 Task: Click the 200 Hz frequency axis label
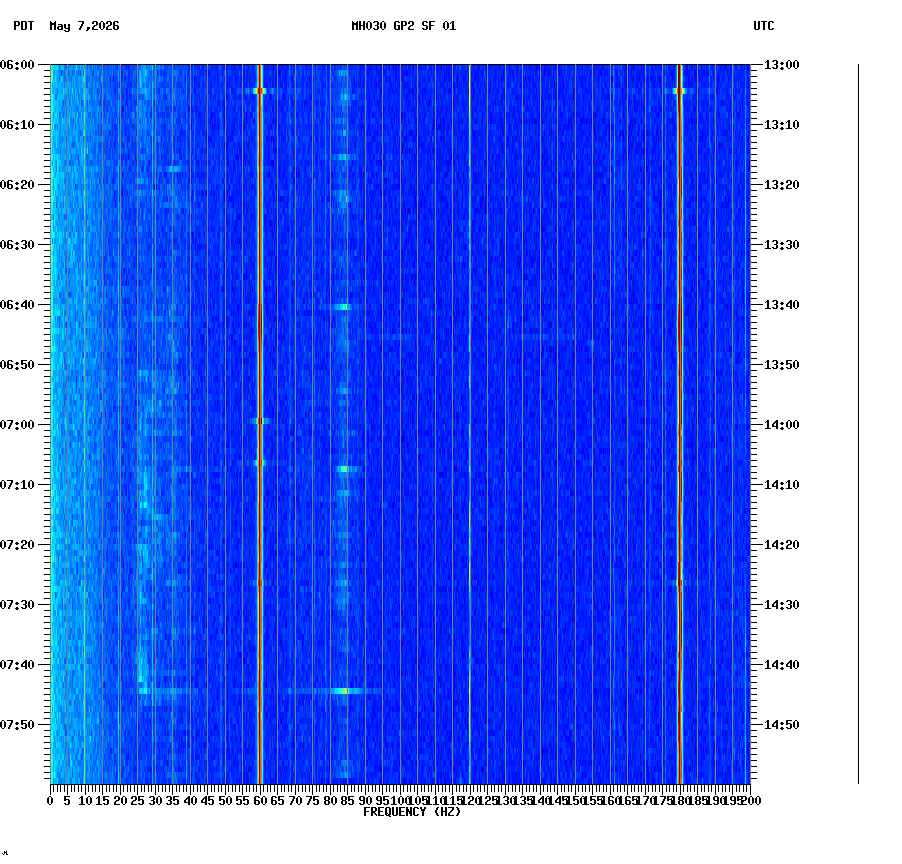click(x=750, y=801)
